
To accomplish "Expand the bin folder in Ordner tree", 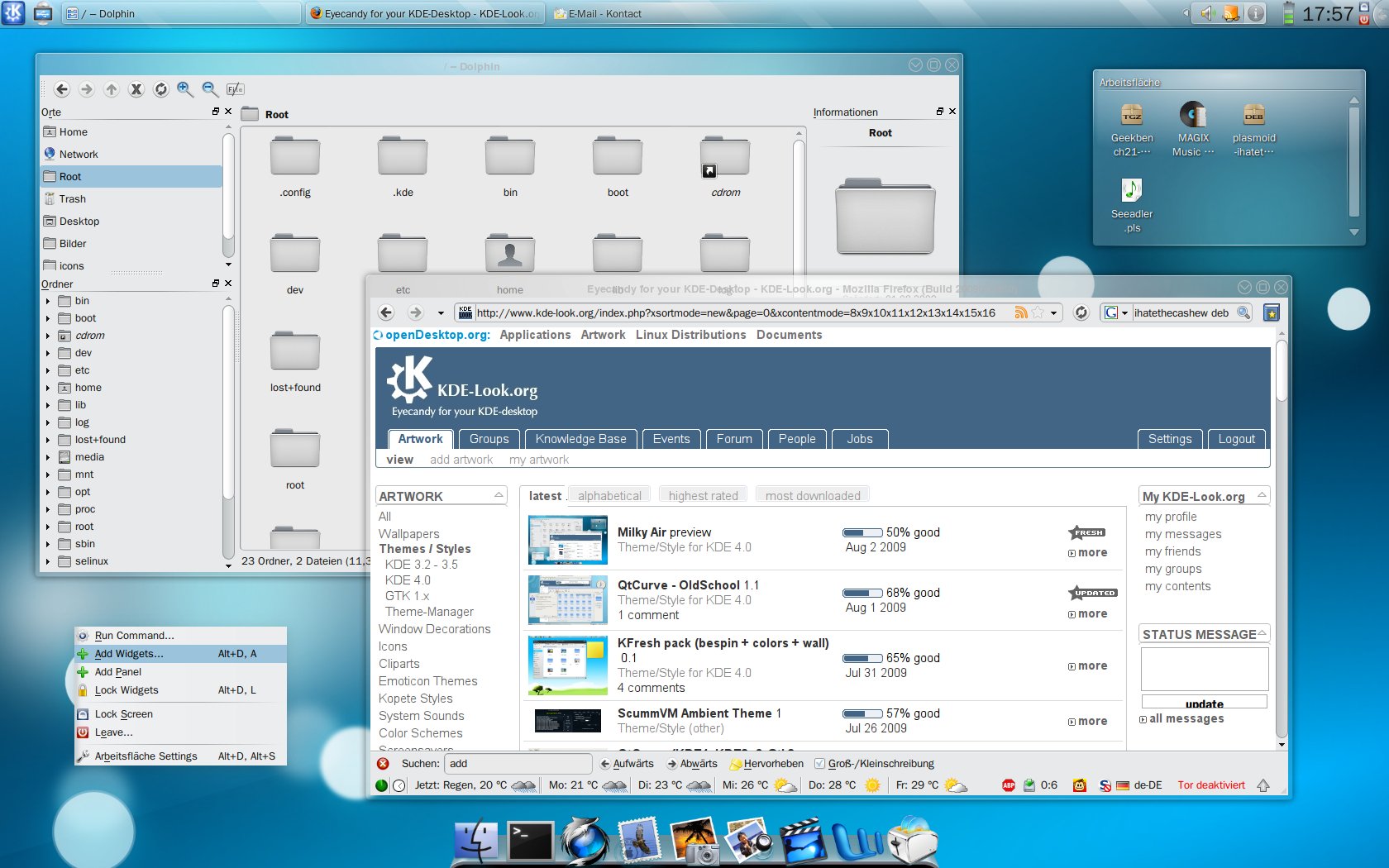I will [48, 301].
